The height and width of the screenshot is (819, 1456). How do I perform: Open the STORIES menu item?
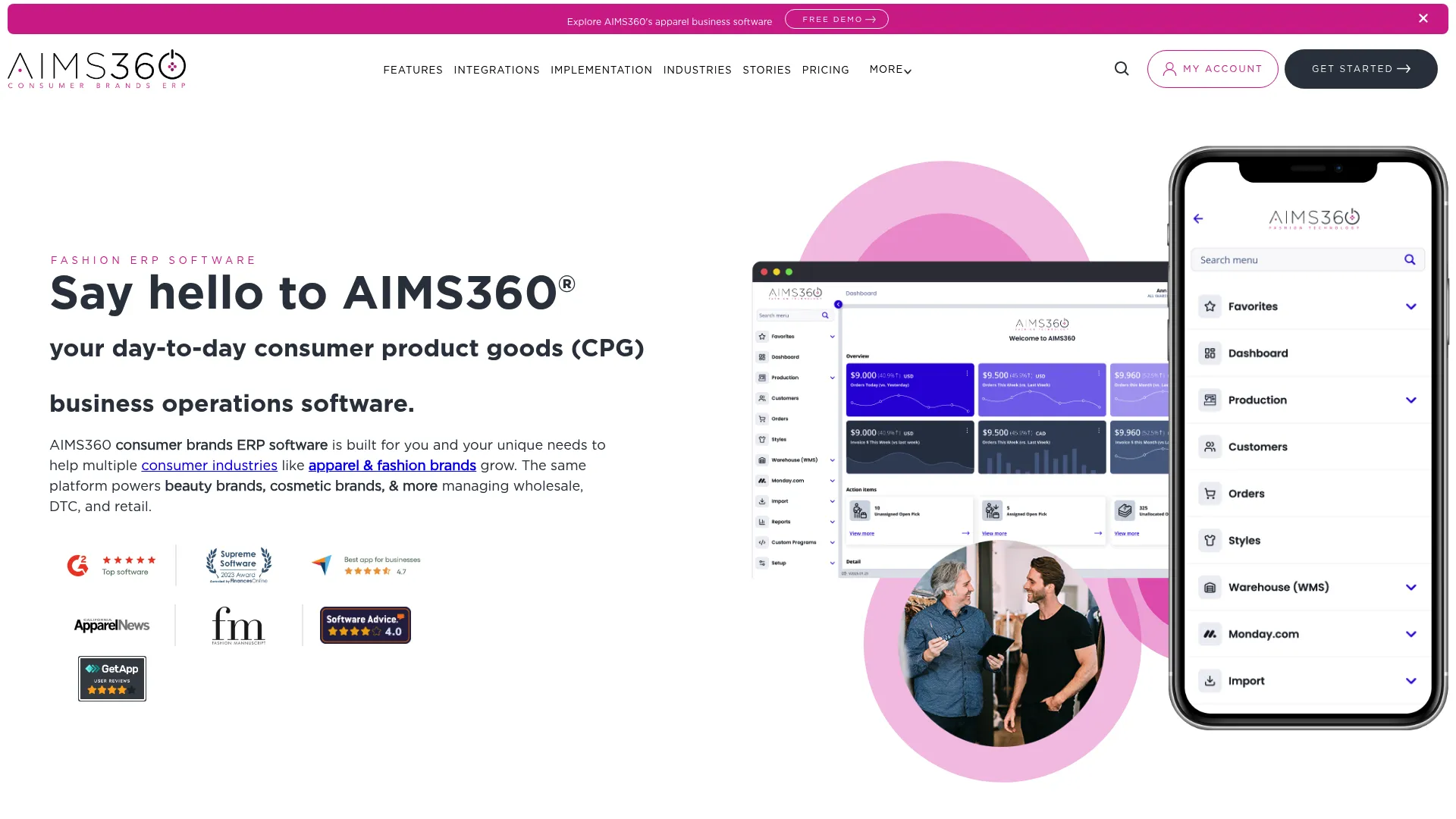click(x=767, y=70)
